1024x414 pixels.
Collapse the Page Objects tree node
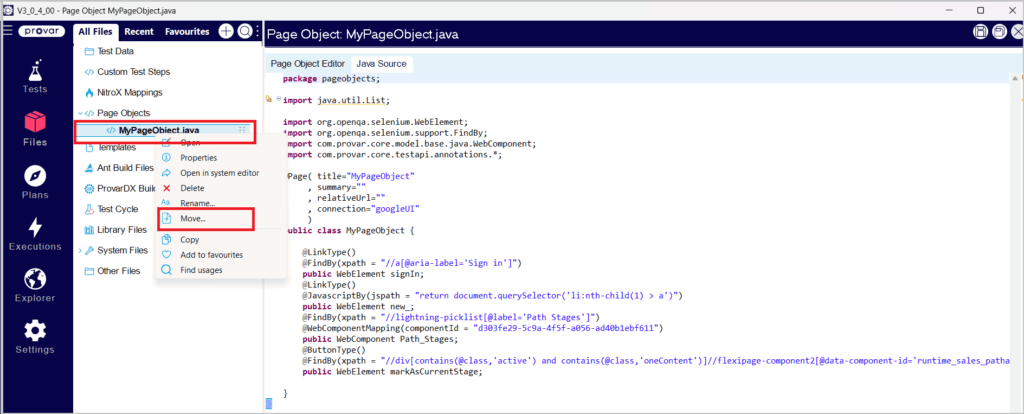pyautogui.click(x=80, y=113)
